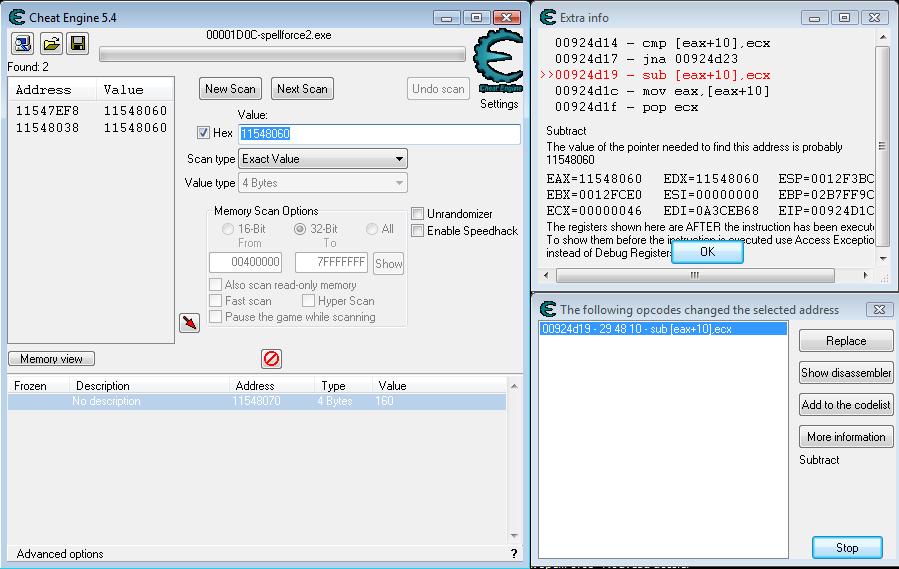Check Pause the game while scanning

tap(216, 317)
